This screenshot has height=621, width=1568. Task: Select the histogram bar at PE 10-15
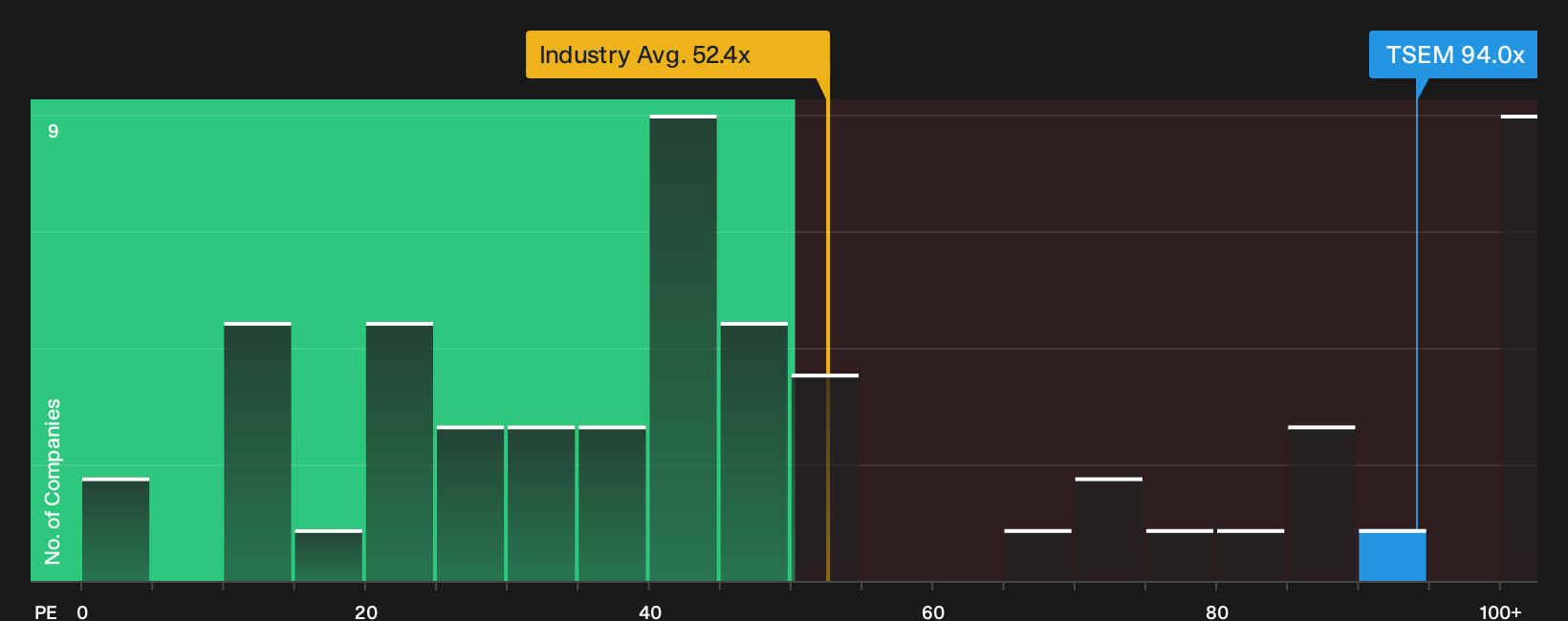tap(257, 452)
